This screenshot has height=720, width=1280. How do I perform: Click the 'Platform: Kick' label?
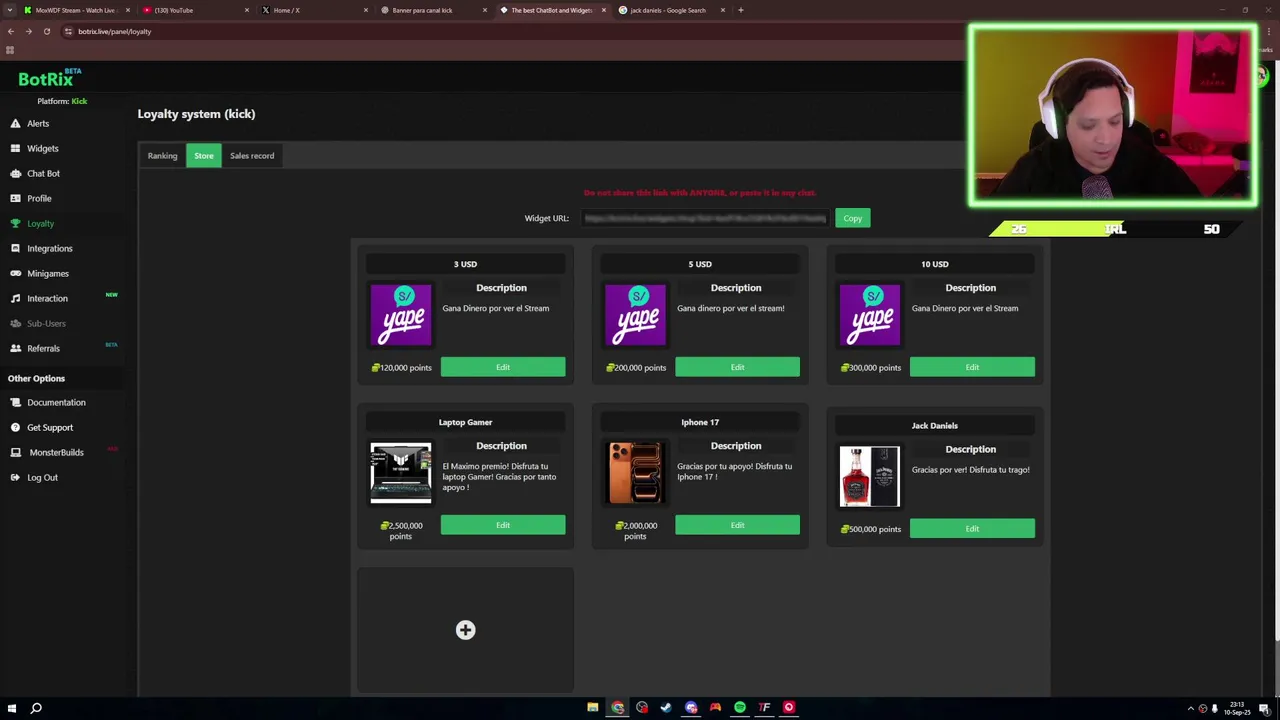pyautogui.click(x=62, y=101)
